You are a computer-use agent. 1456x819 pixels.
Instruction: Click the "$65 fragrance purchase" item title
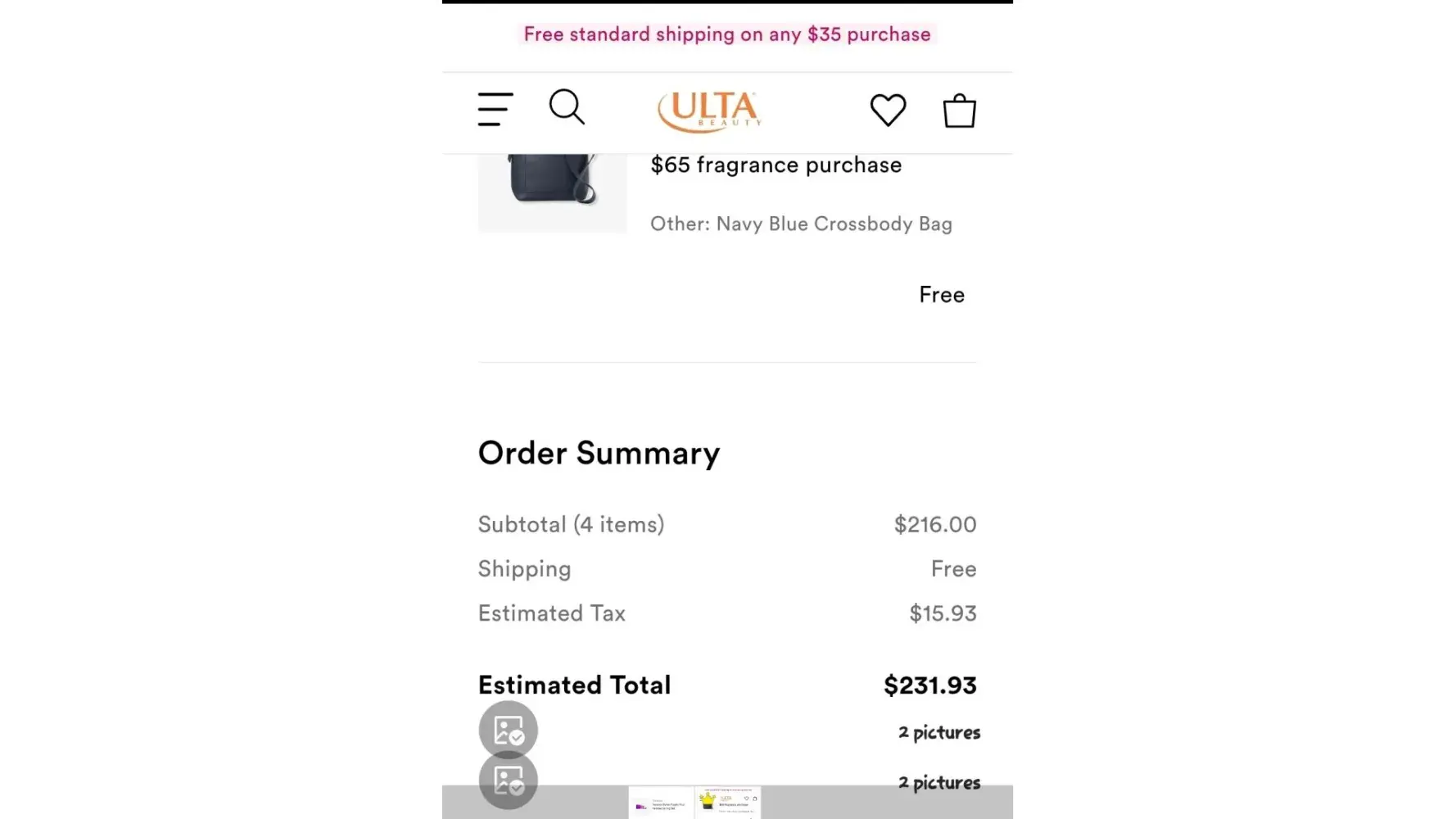click(x=775, y=165)
